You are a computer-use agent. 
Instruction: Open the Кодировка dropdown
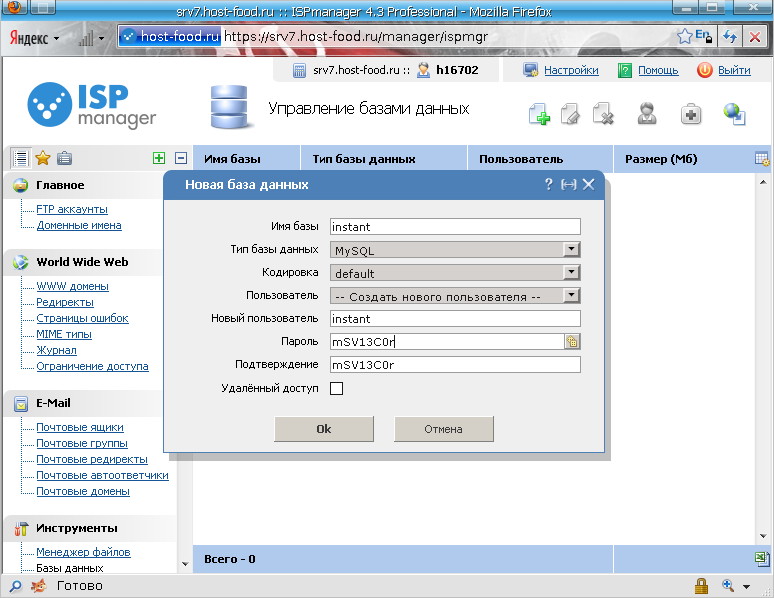571,272
